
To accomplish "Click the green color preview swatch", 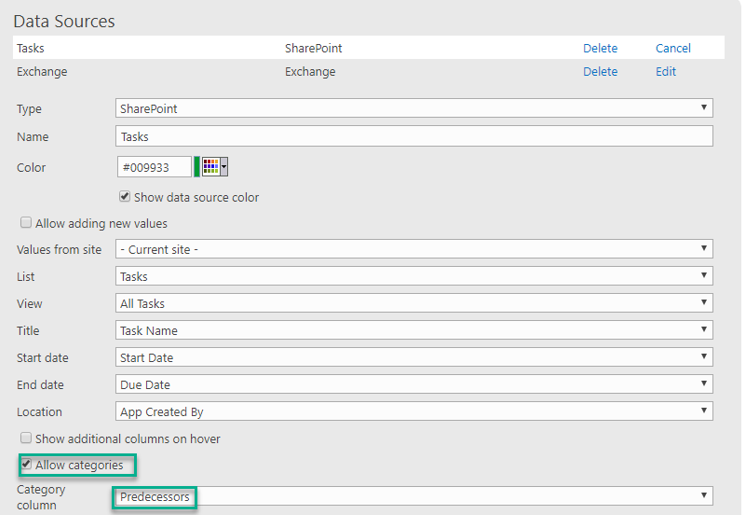I will (197, 167).
